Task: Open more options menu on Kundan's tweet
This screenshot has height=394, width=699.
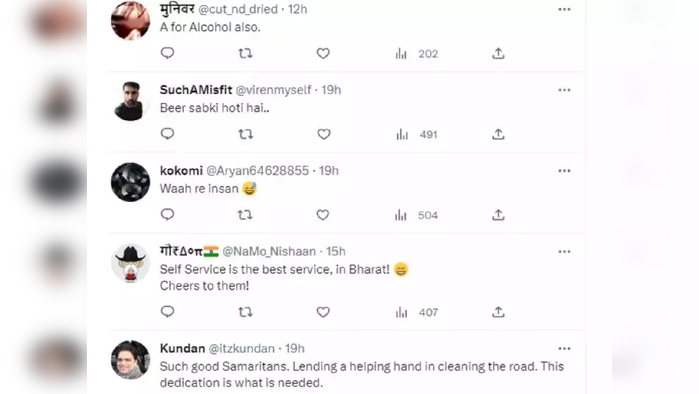Action: point(564,349)
